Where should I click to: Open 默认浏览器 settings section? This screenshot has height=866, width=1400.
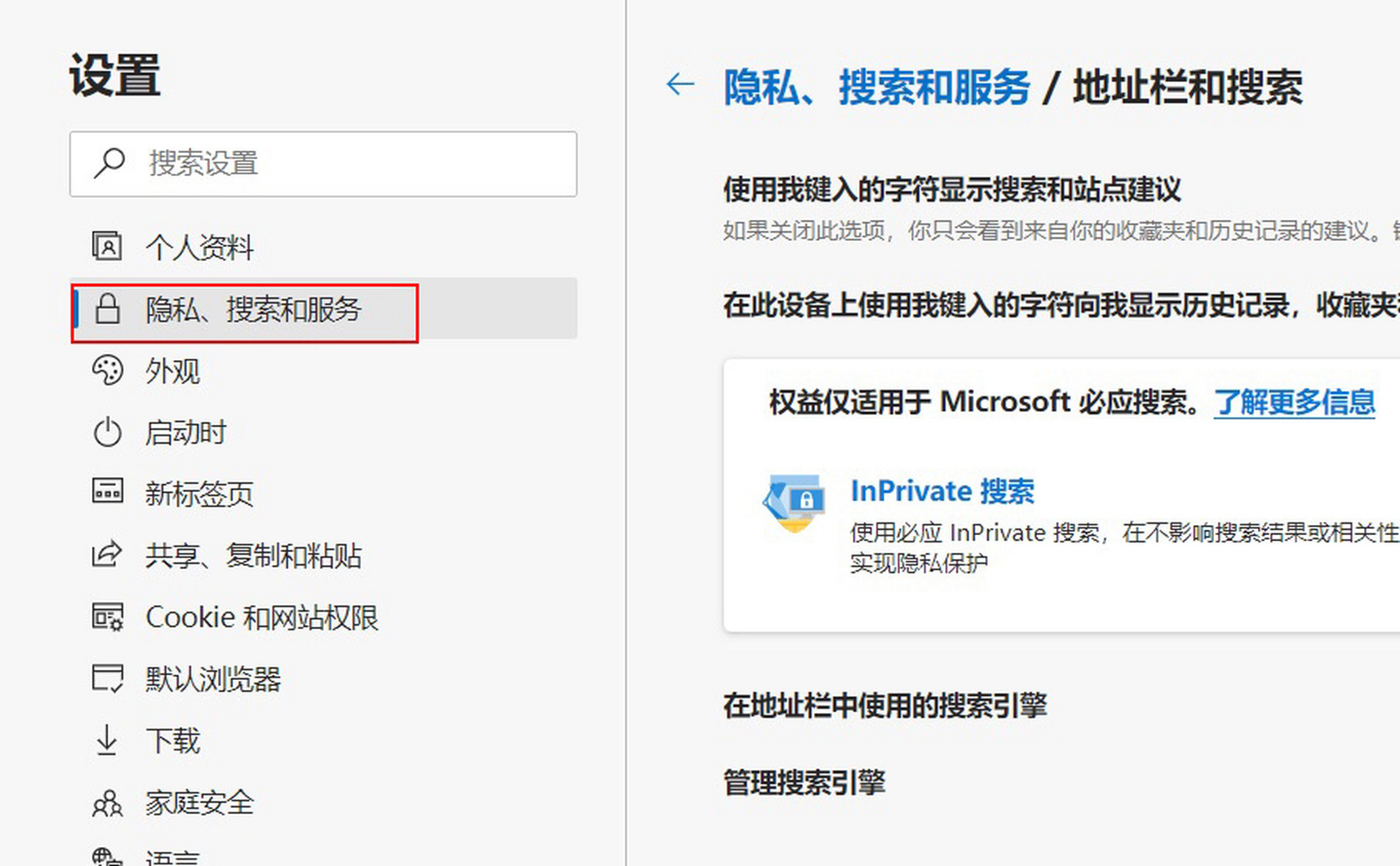pyautogui.click(x=323, y=679)
